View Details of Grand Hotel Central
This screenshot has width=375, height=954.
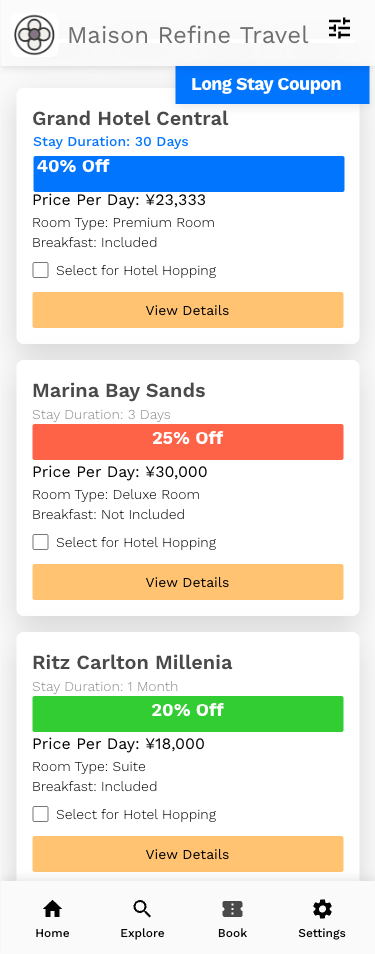[x=188, y=310]
